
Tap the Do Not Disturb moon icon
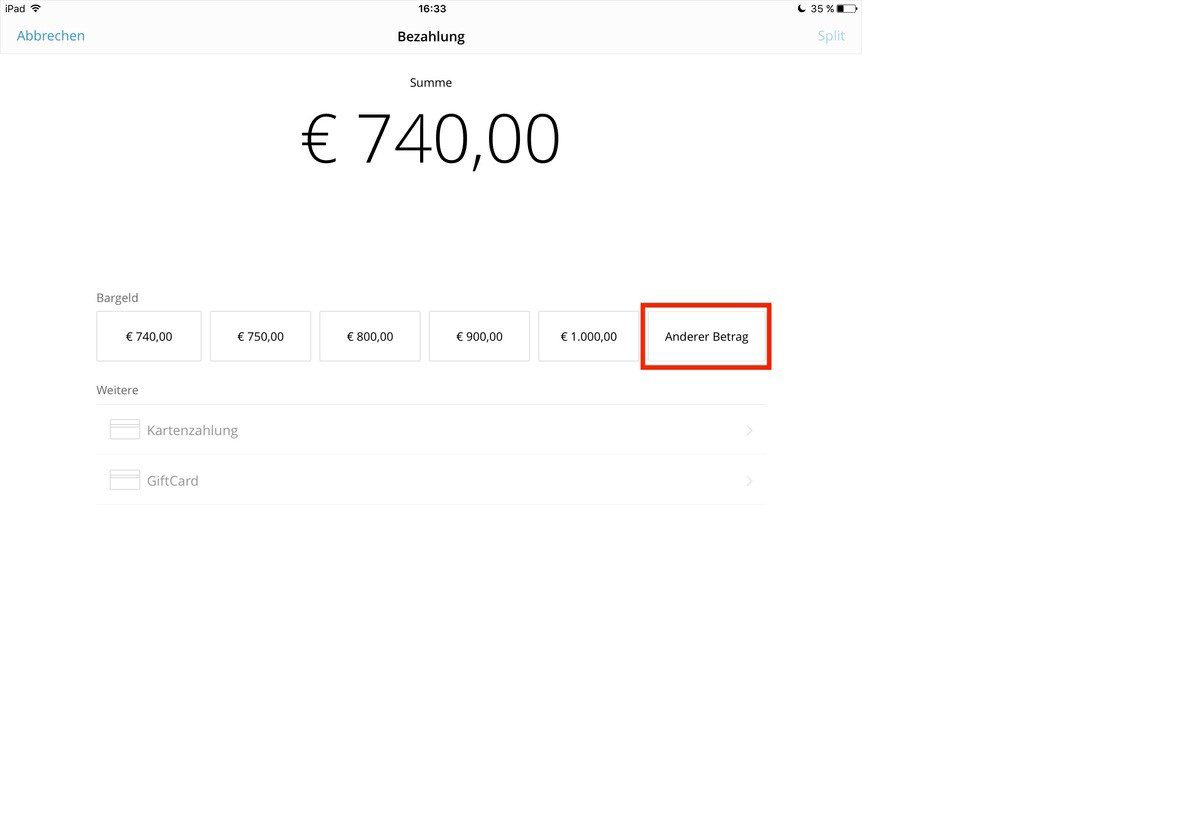coord(801,9)
